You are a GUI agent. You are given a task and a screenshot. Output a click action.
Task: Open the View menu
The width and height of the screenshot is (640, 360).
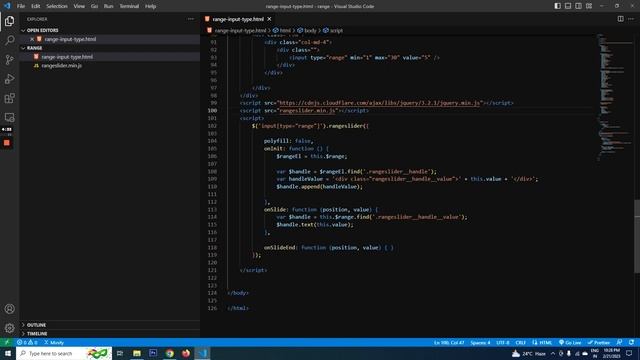tap(79, 6)
